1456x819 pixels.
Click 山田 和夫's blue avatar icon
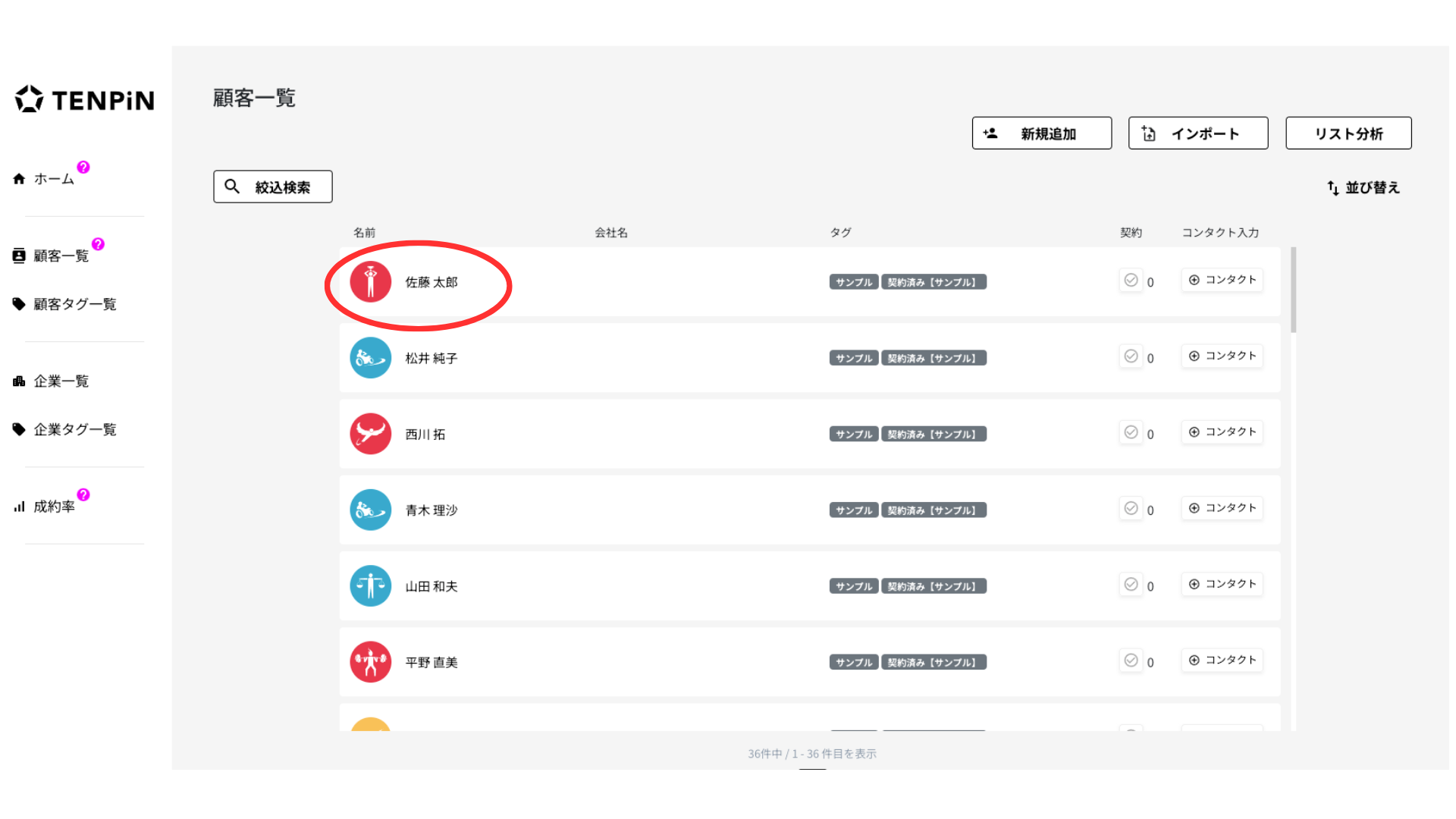[x=370, y=586]
